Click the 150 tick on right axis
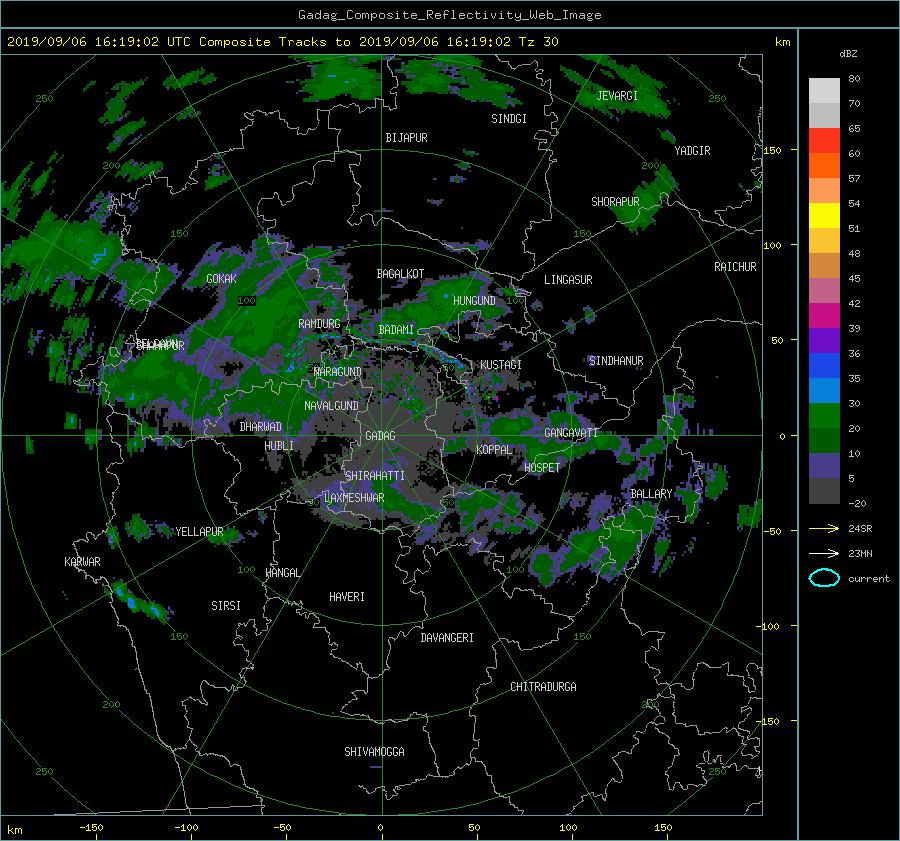This screenshot has width=900, height=841. (772, 150)
